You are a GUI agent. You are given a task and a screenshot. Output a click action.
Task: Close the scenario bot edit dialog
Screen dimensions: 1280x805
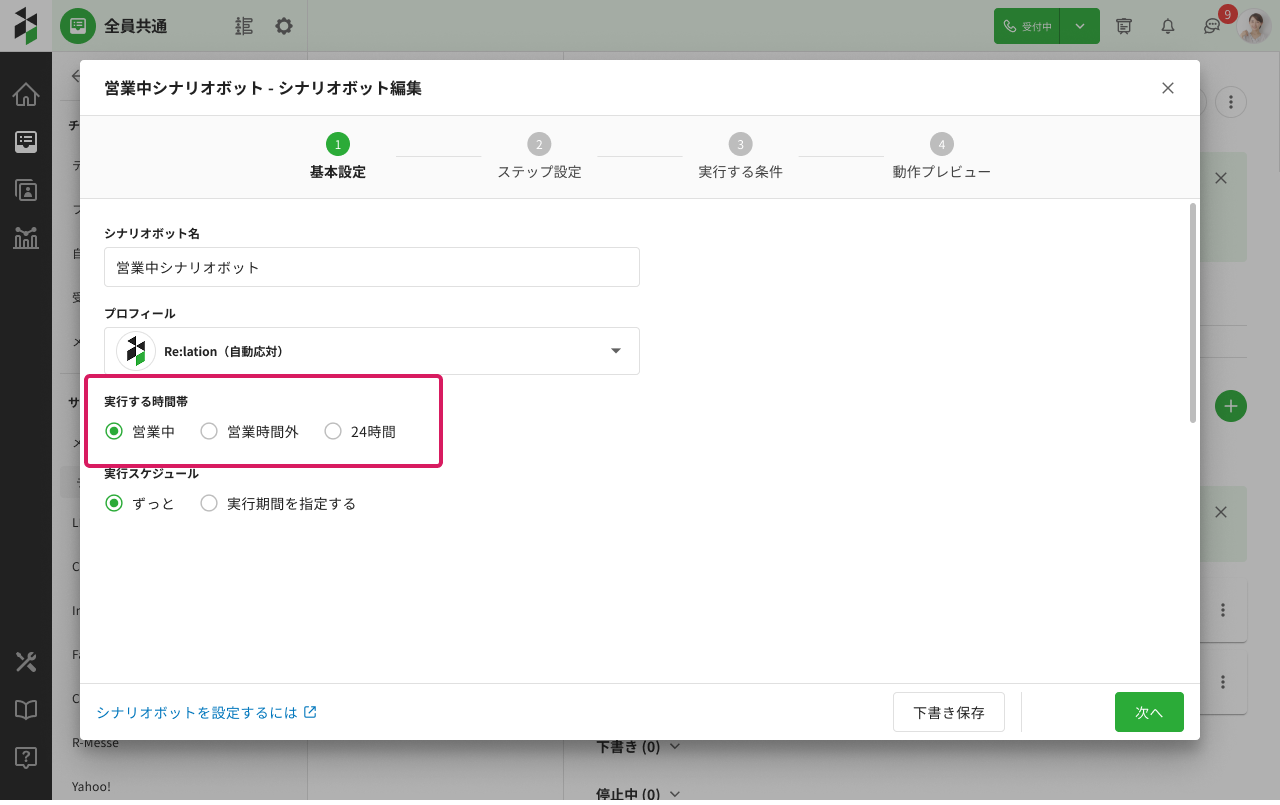[1168, 88]
